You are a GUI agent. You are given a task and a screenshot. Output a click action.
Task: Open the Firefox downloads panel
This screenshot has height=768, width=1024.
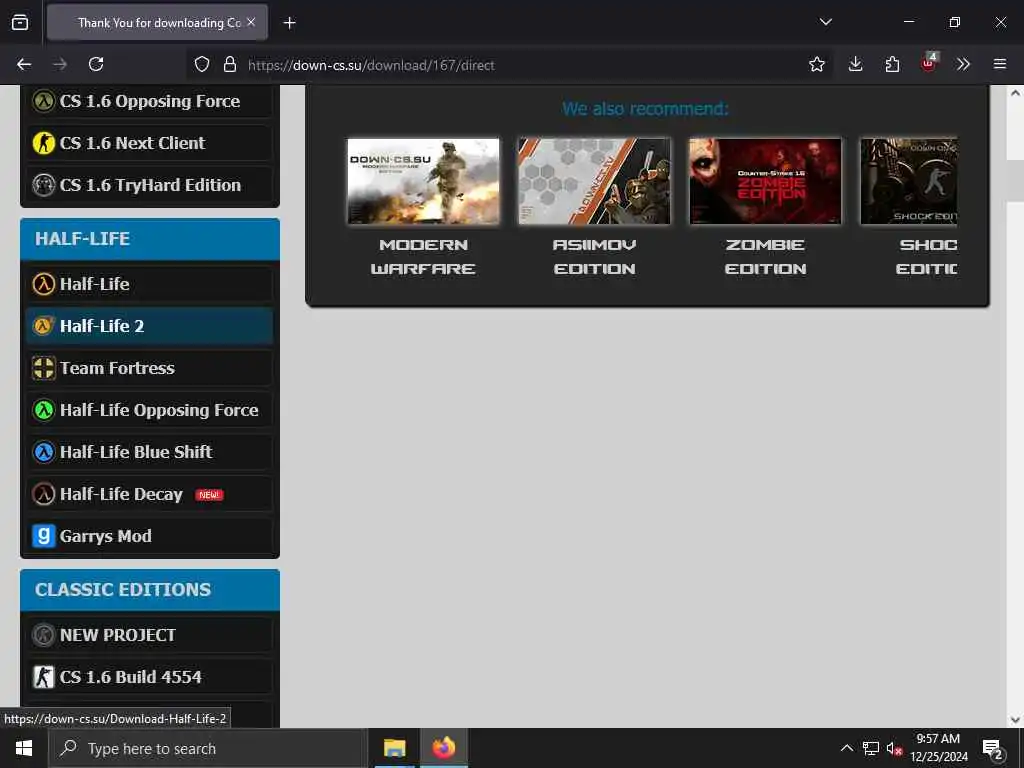tap(856, 64)
